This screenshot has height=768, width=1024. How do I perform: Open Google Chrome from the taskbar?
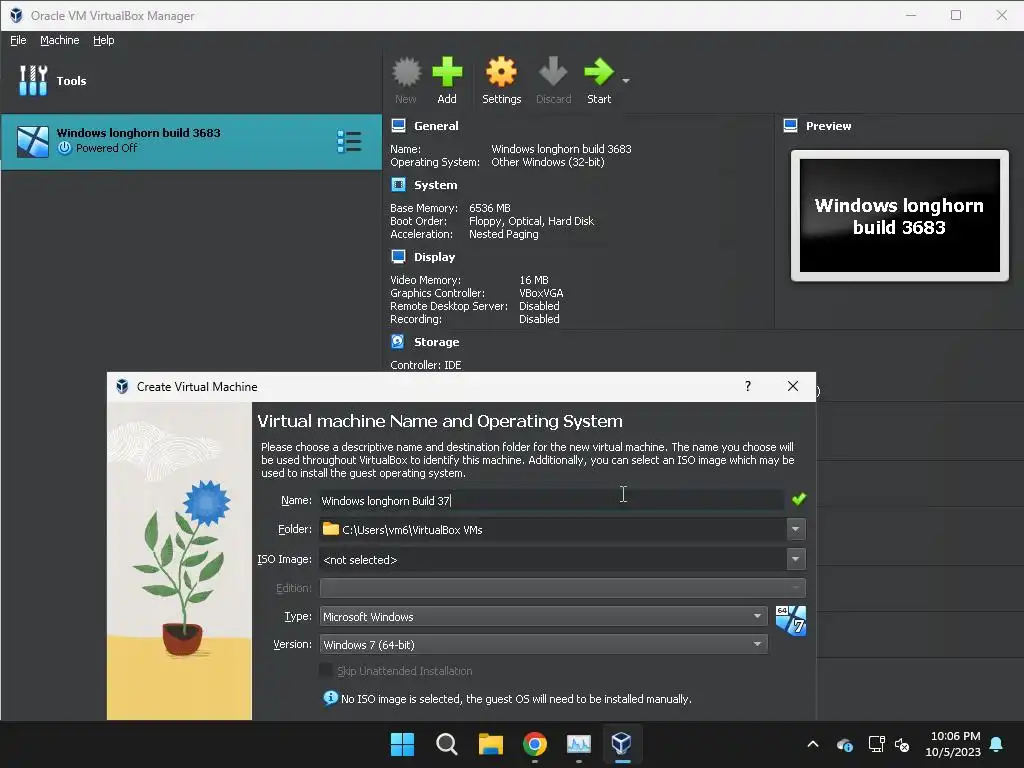point(535,744)
